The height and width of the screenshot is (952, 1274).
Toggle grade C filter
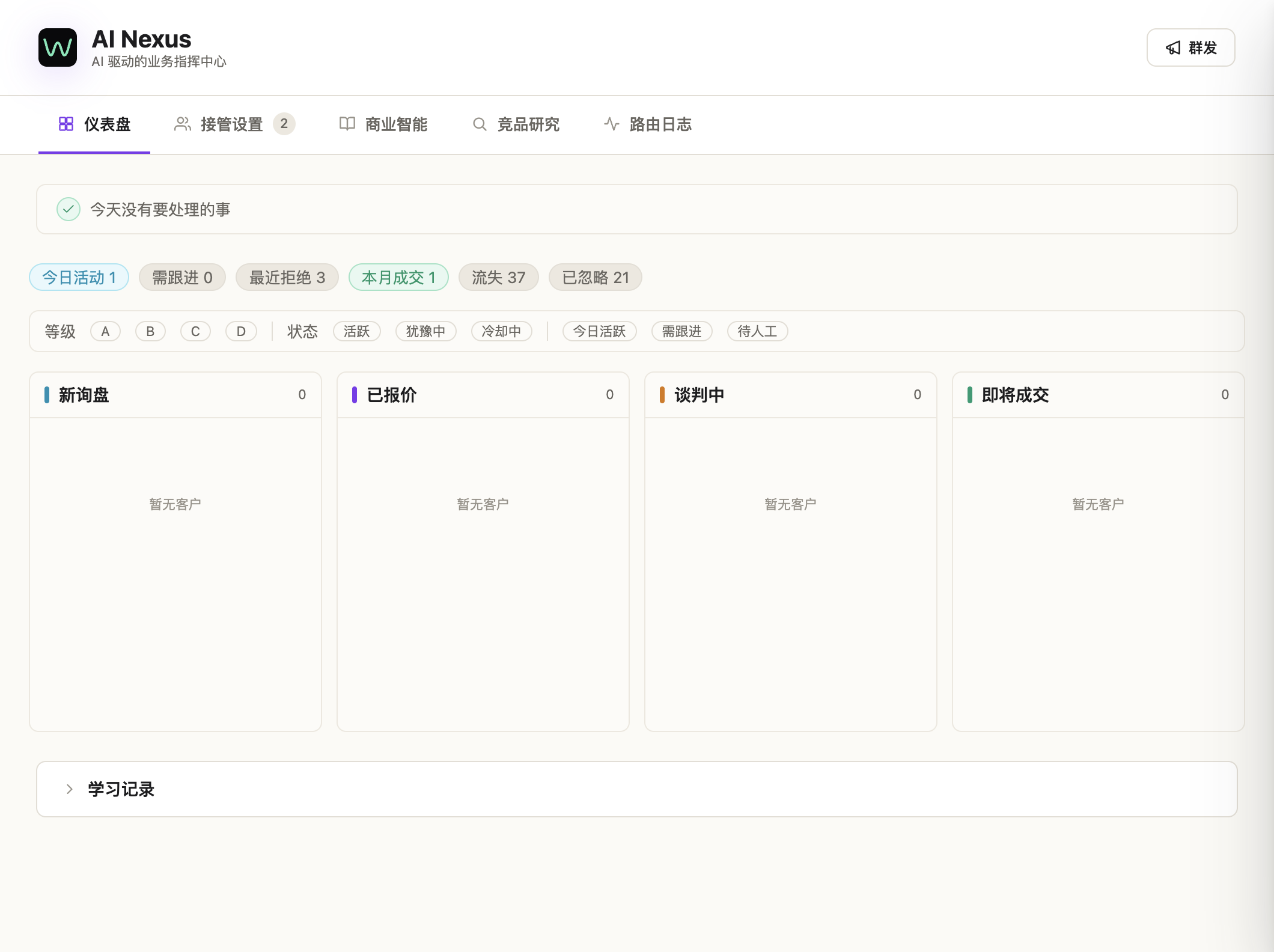(195, 331)
